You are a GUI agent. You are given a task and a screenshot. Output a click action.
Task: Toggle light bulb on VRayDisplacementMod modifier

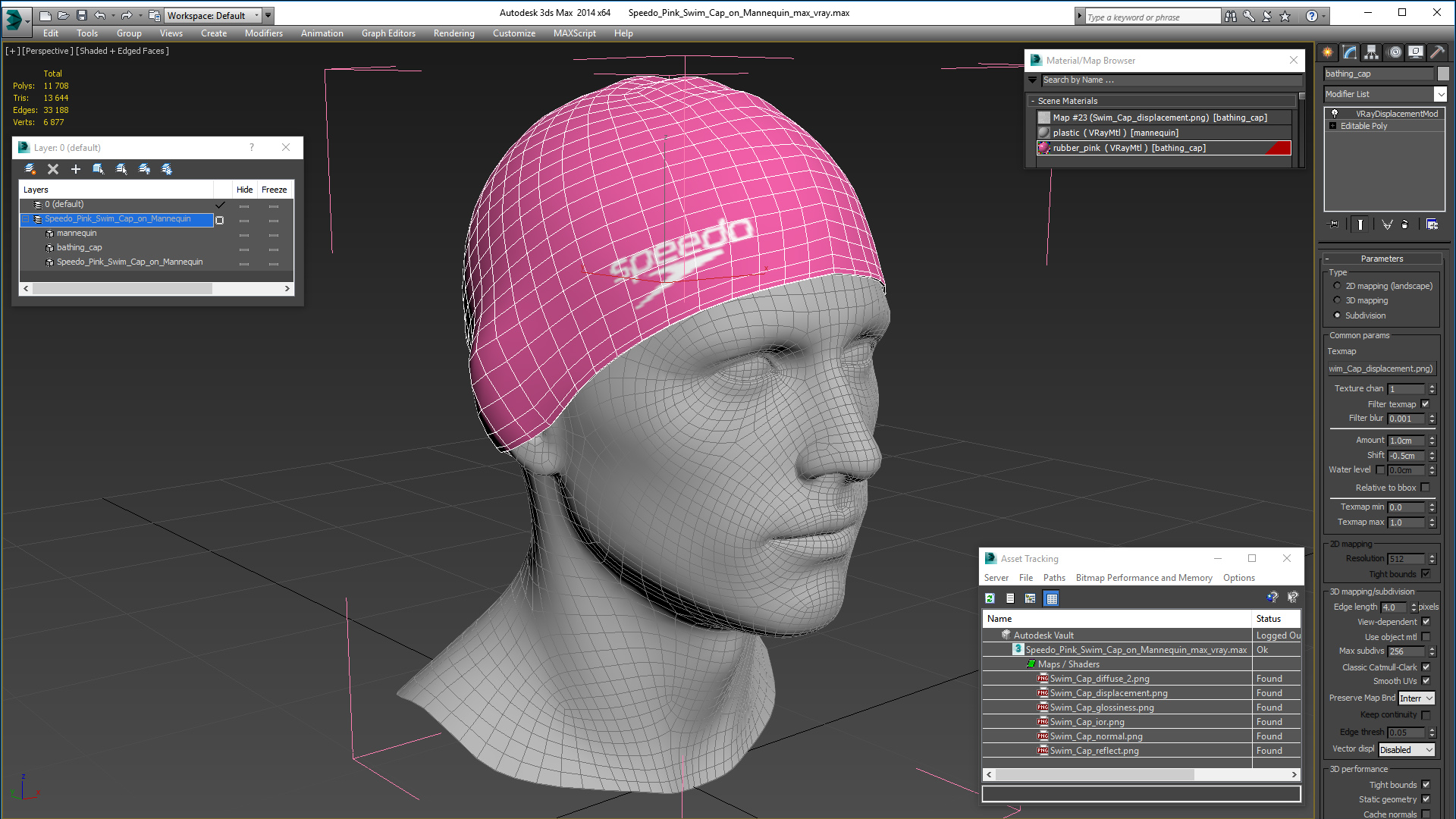[x=1335, y=114]
